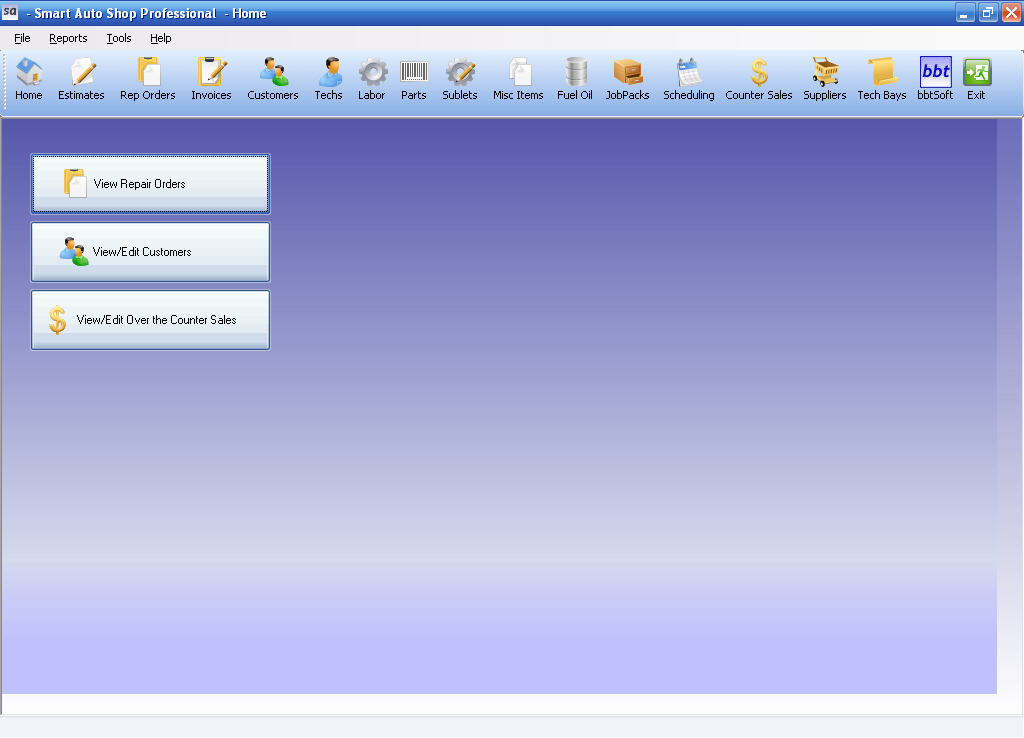Open JobPacks from the toolbar
Screen dimensions: 1024x738
click(x=627, y=78)
